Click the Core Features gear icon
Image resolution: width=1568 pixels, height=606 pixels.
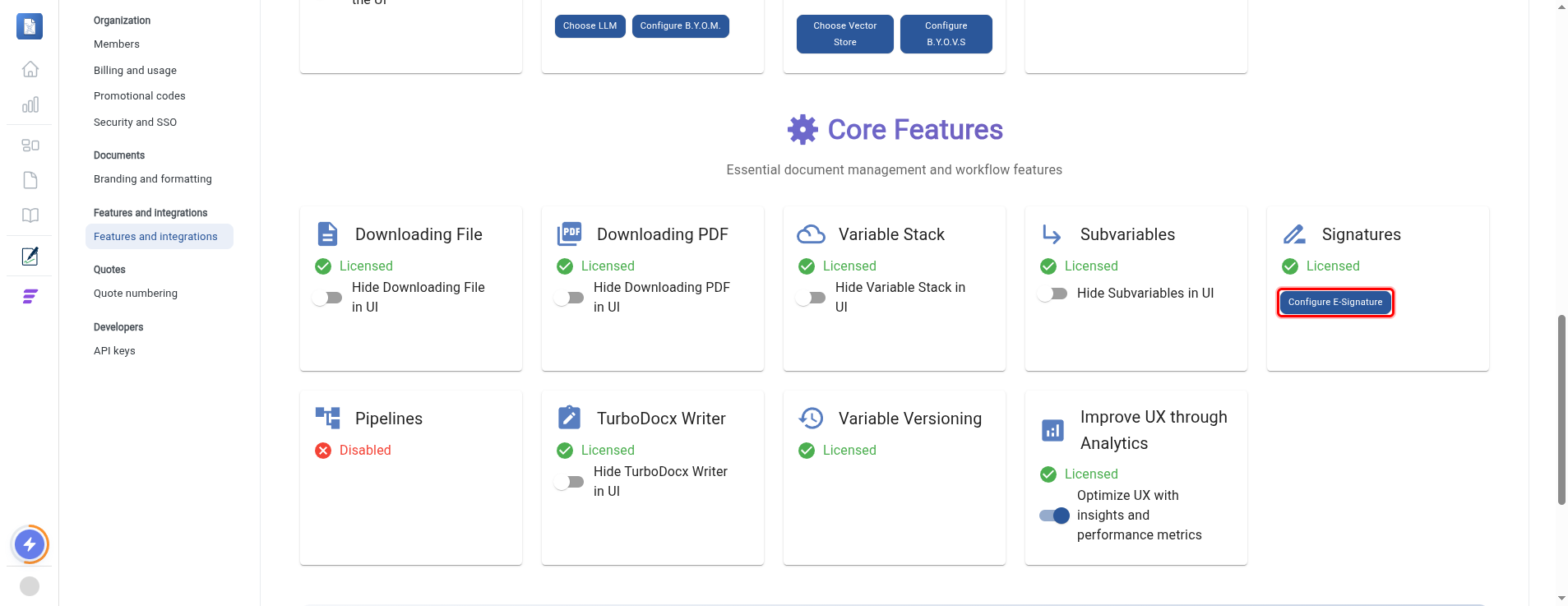pos(803,130)
